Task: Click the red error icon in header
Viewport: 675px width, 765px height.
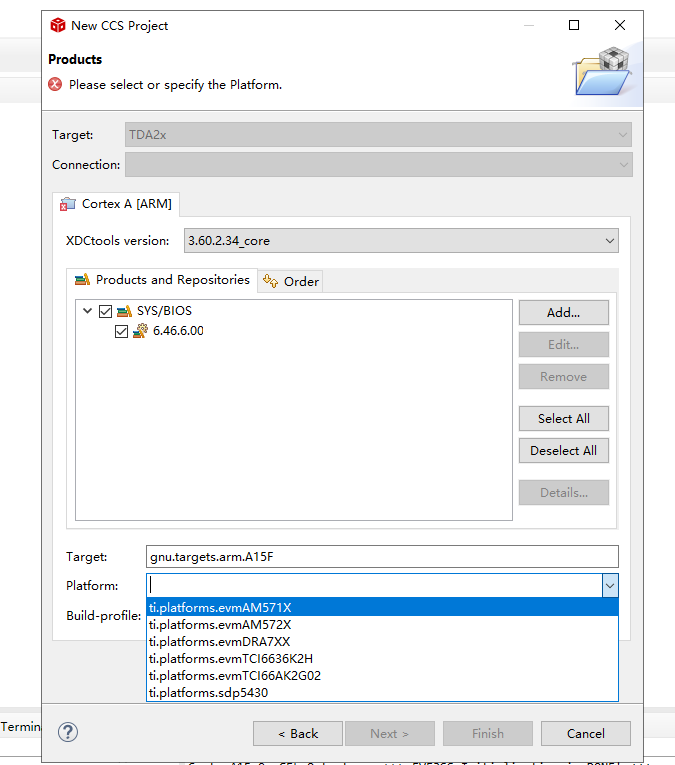Action: [55, 84]
